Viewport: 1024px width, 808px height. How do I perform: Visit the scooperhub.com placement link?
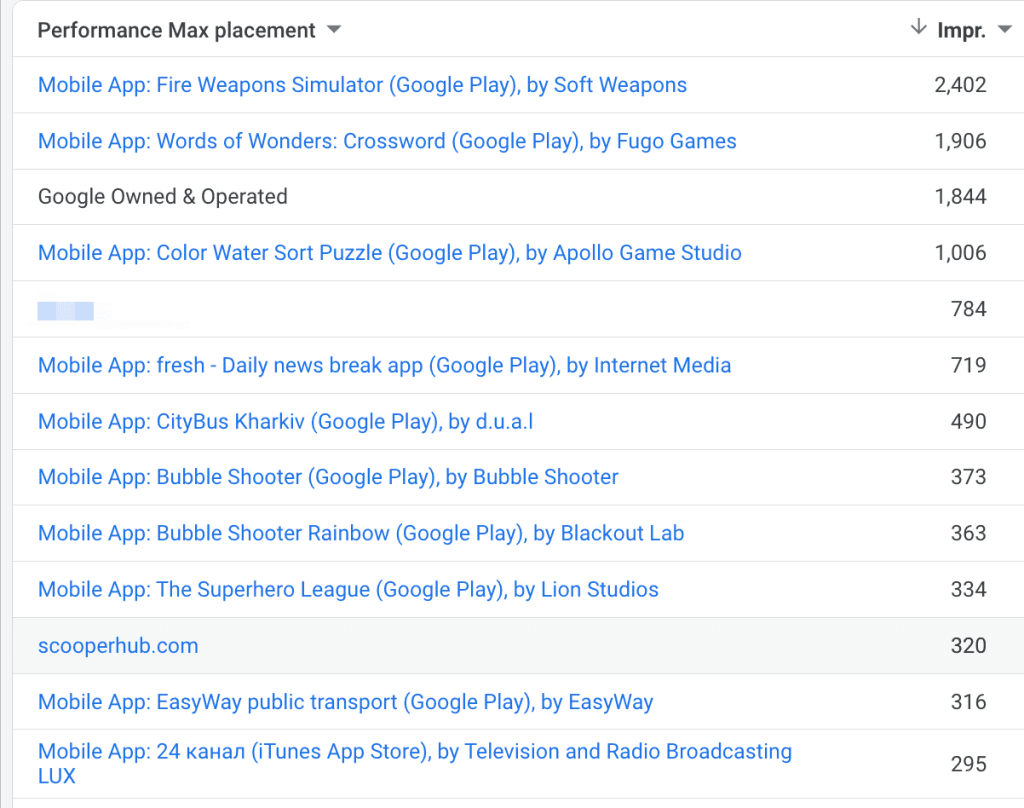(x=118, y=645)
